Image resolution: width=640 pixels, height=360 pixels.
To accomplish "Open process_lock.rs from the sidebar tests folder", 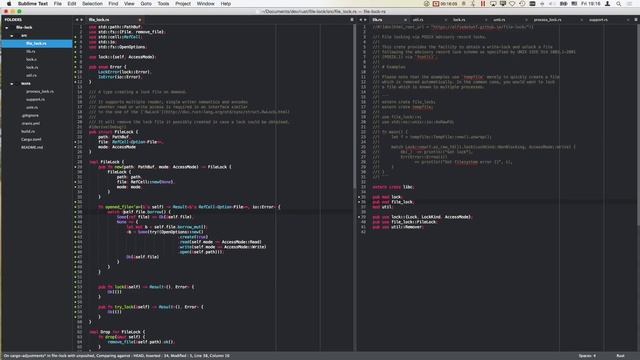I will pos(40,91).
